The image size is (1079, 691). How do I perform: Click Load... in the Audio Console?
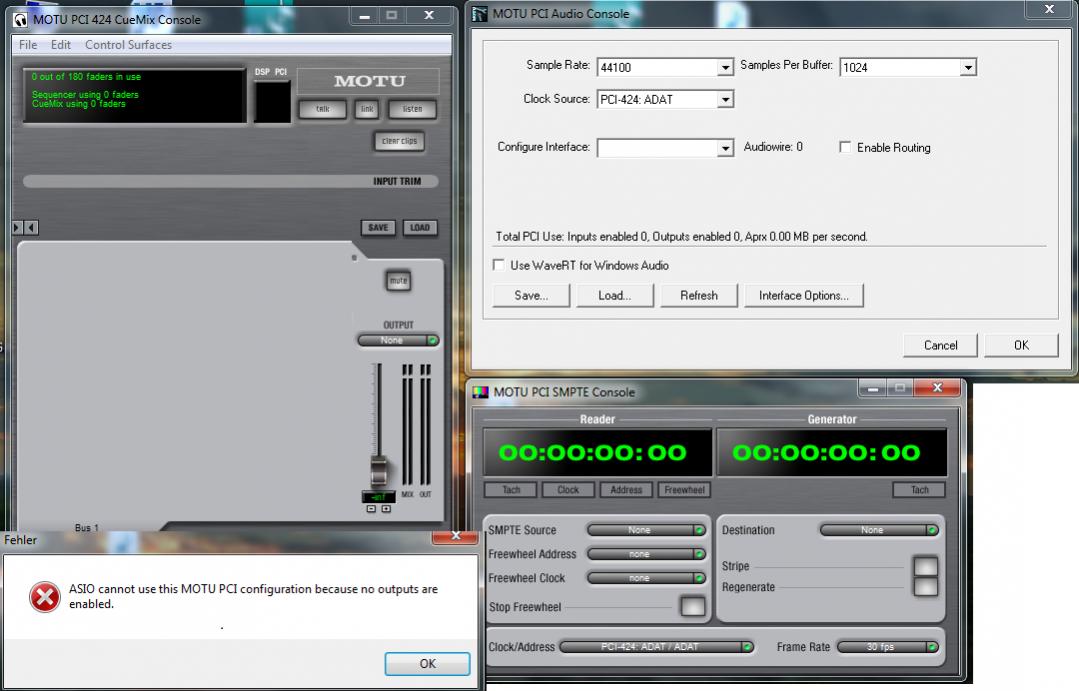(x=615, y=295)
